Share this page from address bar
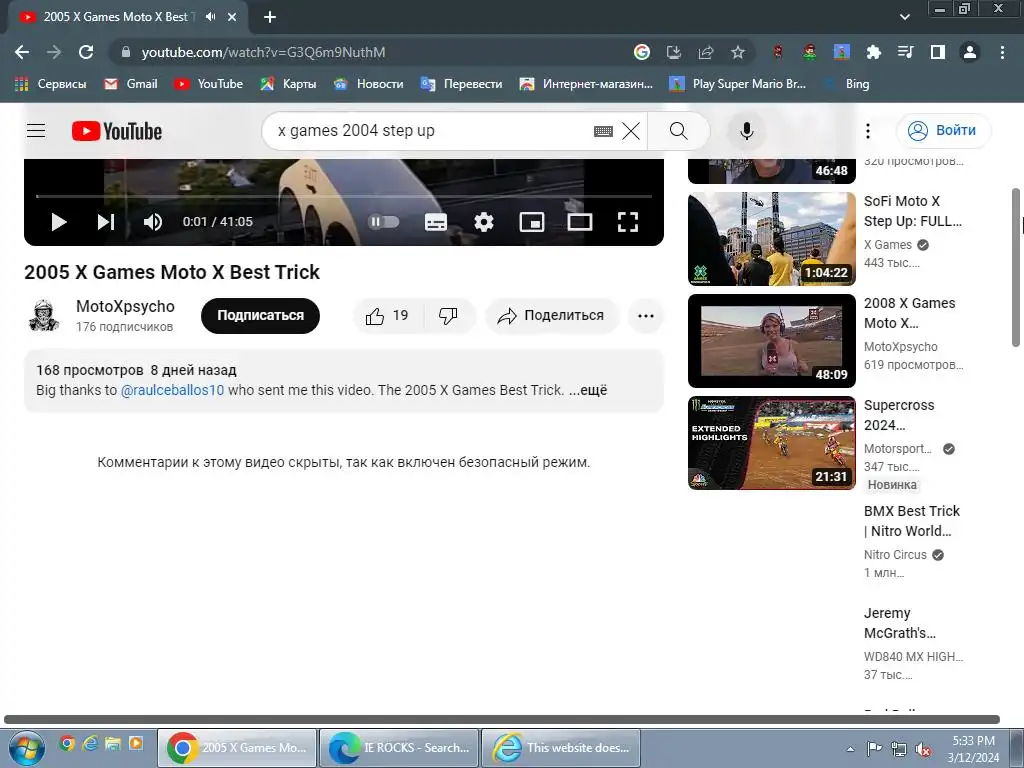1024x768 pixels. click(x=706, y=52)
